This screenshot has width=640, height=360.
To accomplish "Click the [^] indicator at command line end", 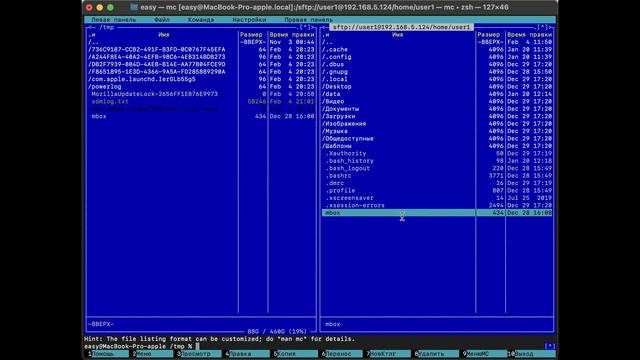I will pos(549,347).
